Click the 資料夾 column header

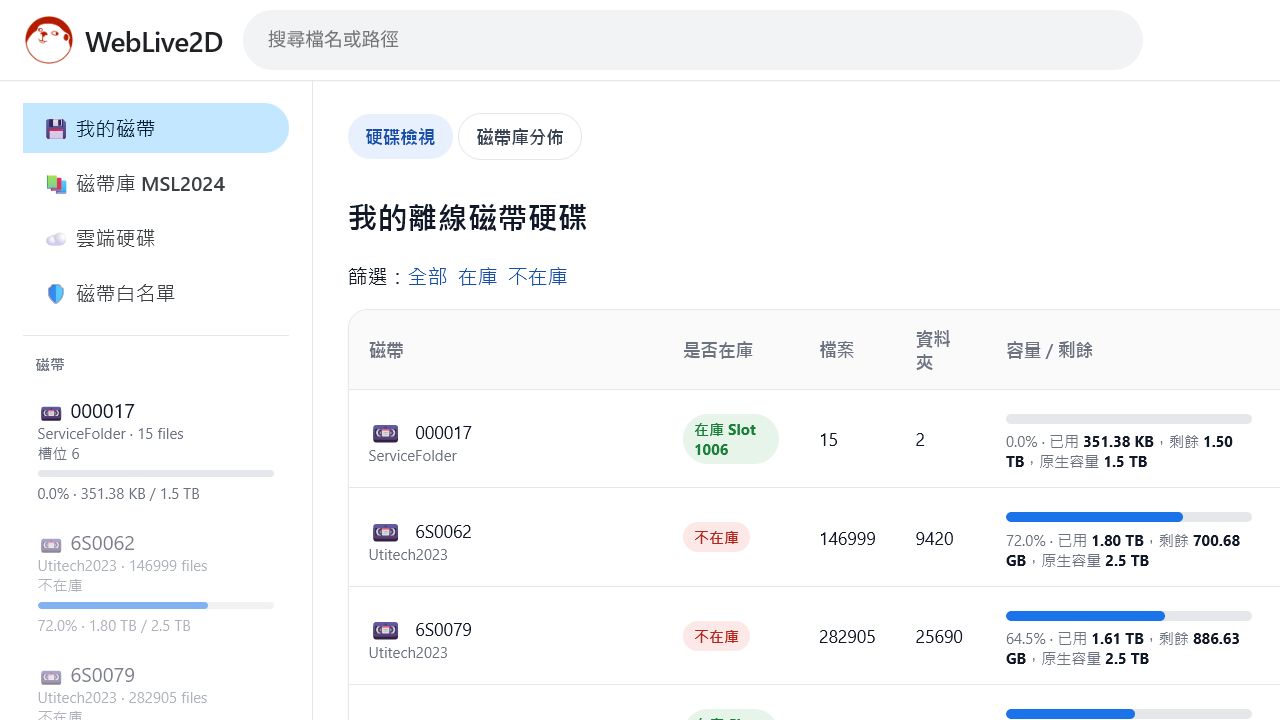tap(933, 350)
